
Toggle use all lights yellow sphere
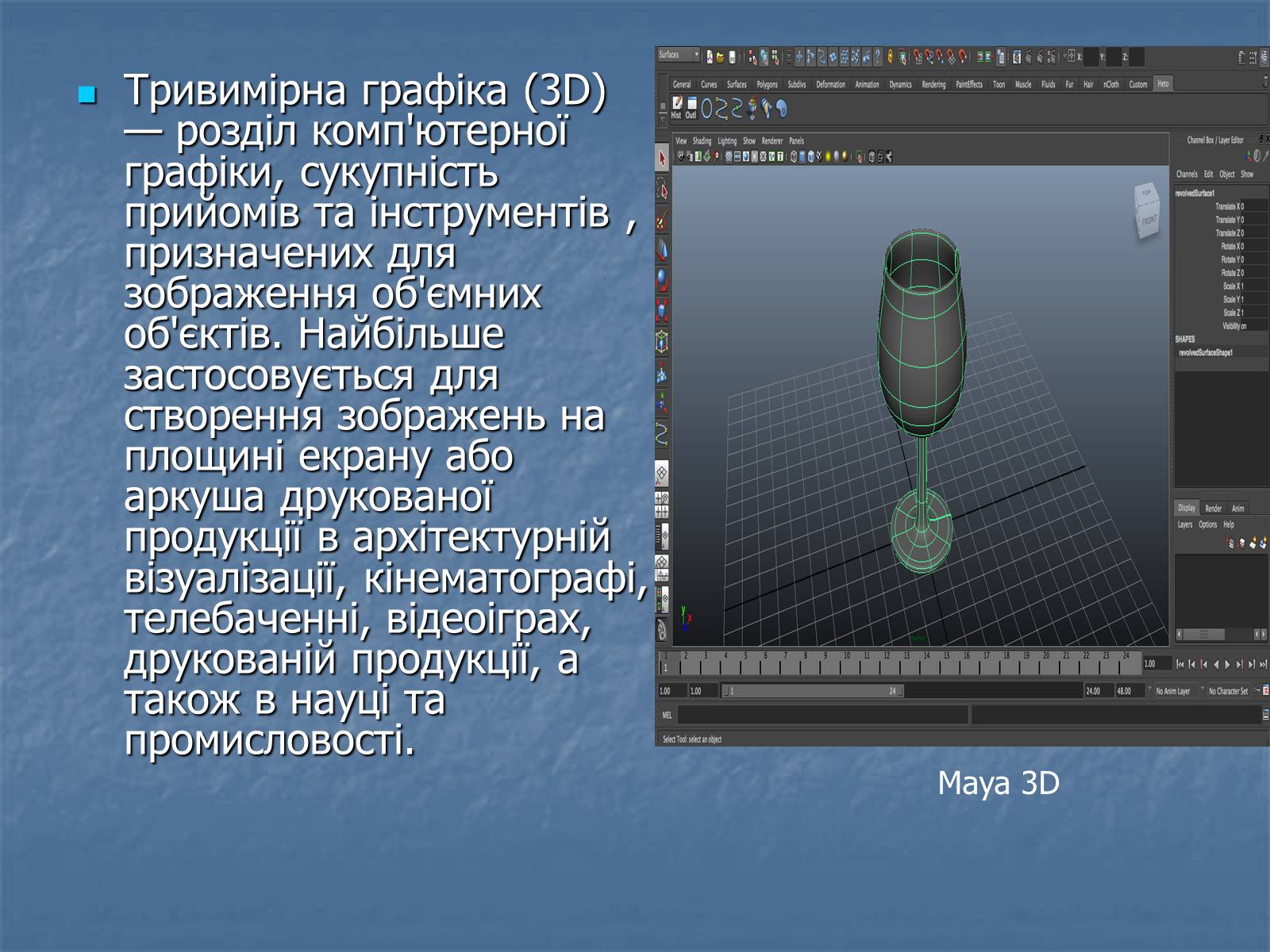828,156
